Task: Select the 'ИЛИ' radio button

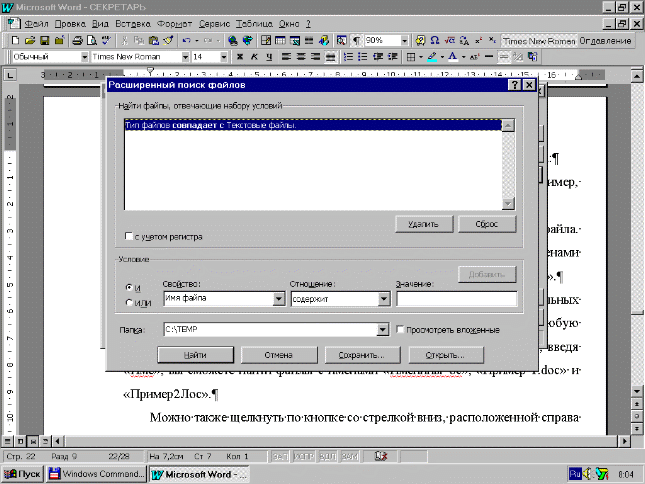Action: click(x=129, y=303)
